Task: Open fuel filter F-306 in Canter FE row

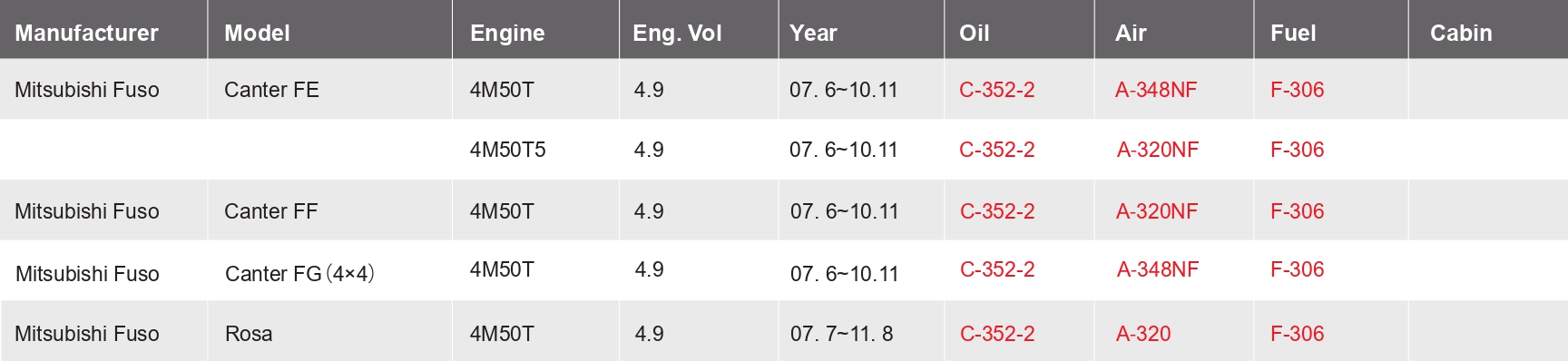Action: point(1297,90)
